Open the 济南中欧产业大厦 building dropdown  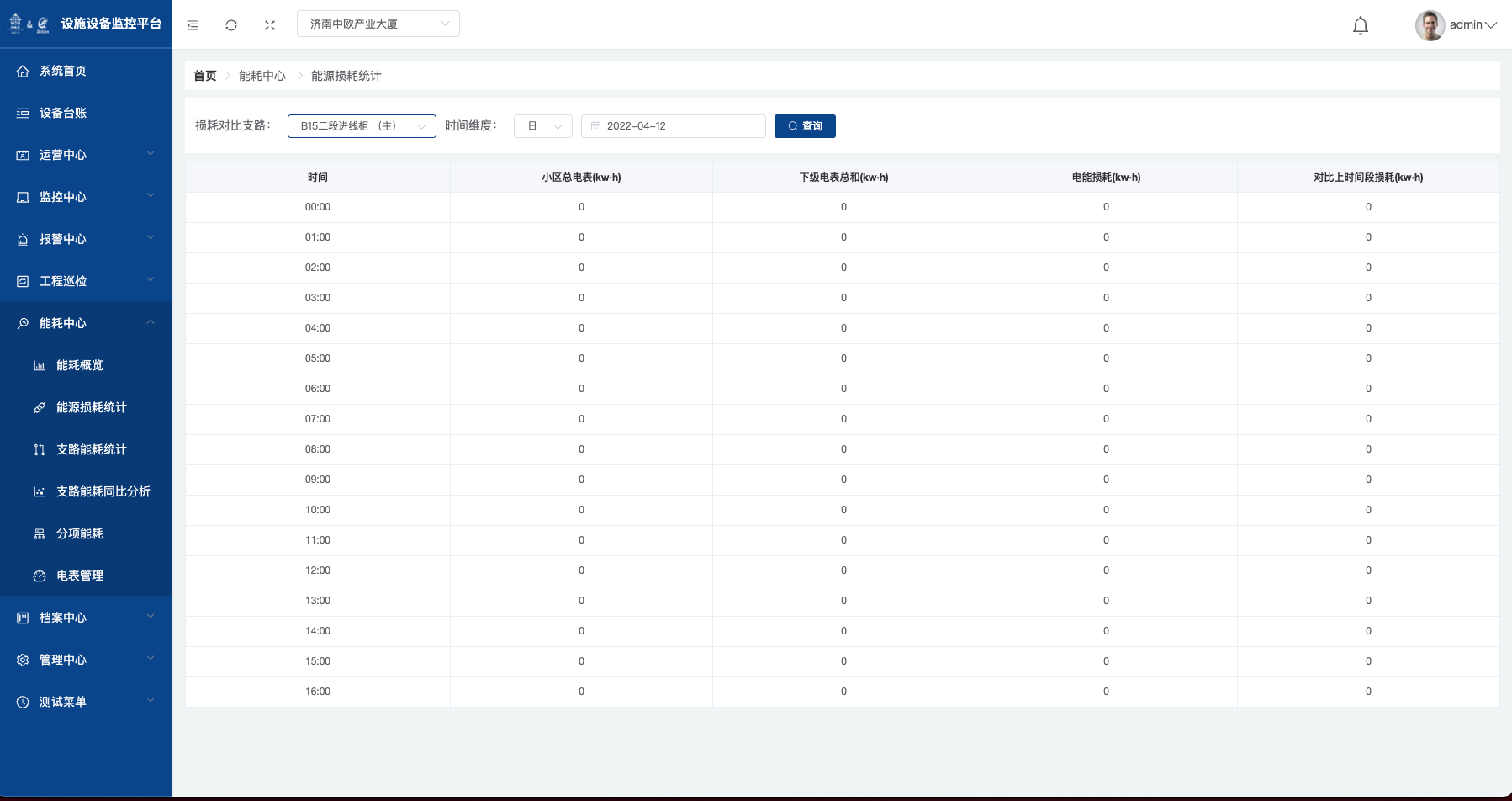click(x=378, y=24)
